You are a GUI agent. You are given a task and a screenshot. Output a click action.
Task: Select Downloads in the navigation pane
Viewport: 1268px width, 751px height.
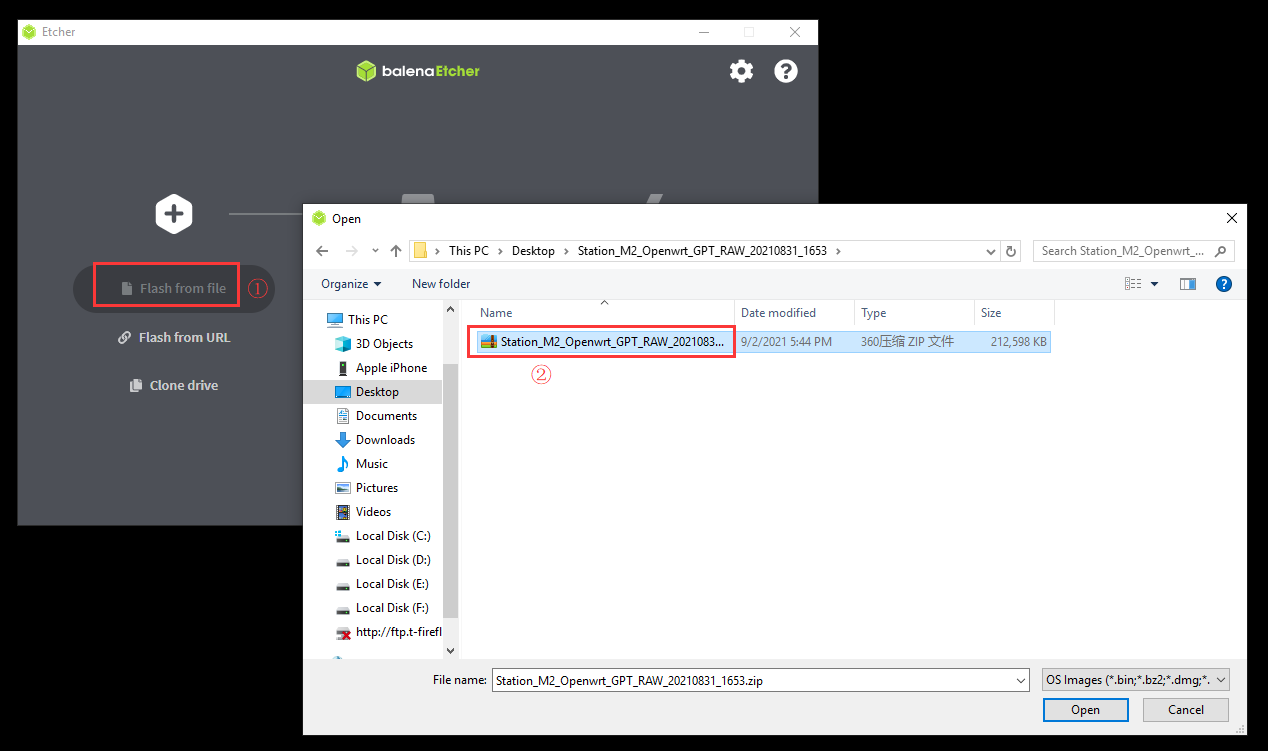pyautogui.click(x=385, y=440)
